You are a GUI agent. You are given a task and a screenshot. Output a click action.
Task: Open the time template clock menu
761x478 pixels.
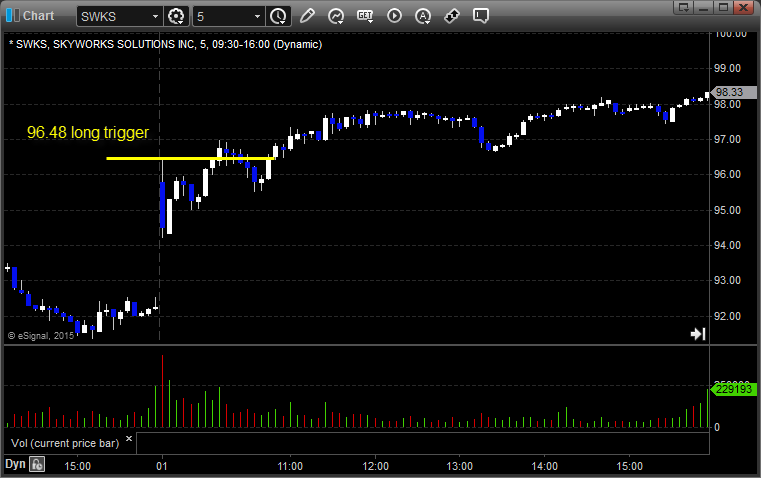coord(279,16)
